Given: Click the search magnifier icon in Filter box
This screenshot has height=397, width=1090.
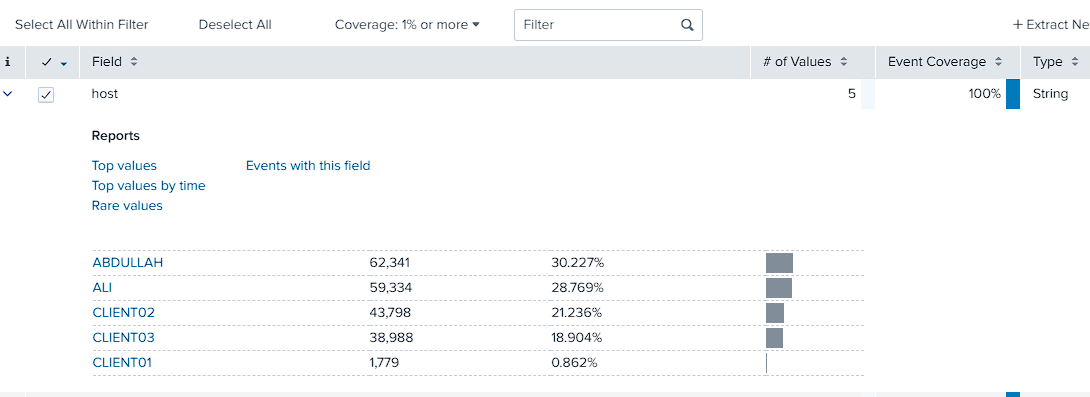Looking at the screenshot, I should coord(687,25).
